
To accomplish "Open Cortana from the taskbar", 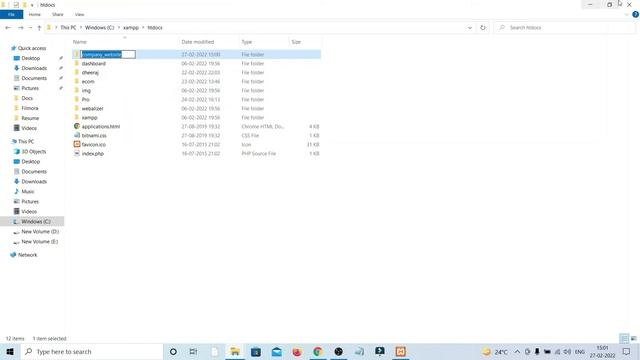I will coord(173,351).
